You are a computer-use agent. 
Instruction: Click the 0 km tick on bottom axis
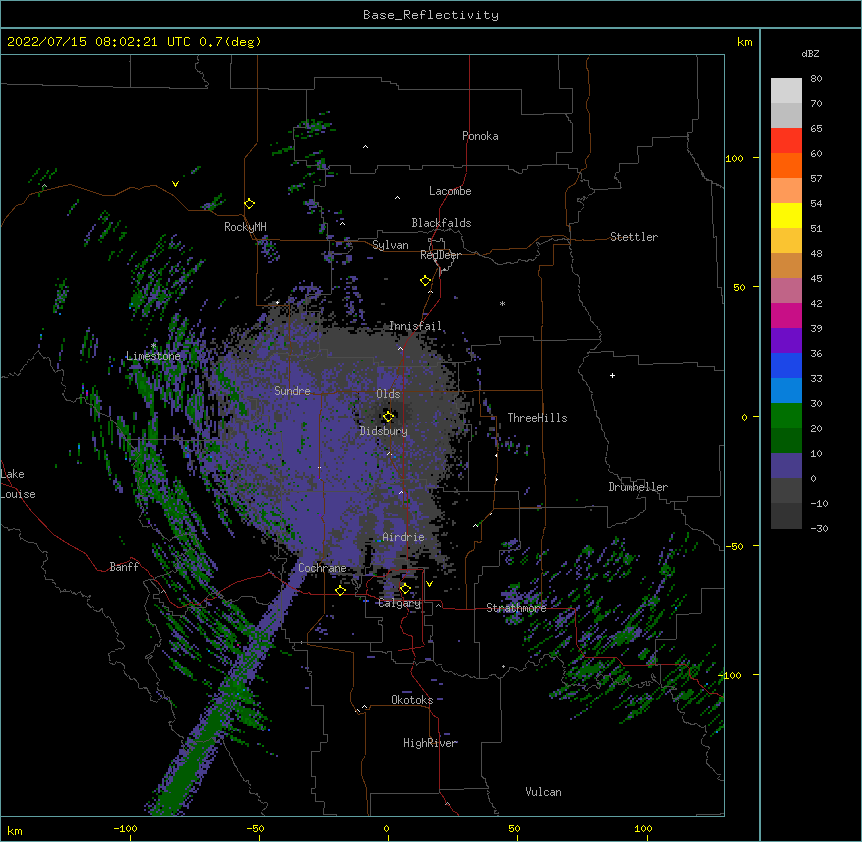pyautogui.click(x=386, y=828)
